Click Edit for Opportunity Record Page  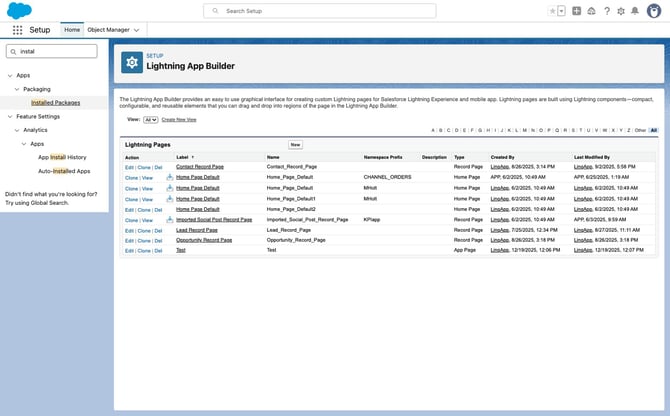pyautogui.click(x=129, y=241)
